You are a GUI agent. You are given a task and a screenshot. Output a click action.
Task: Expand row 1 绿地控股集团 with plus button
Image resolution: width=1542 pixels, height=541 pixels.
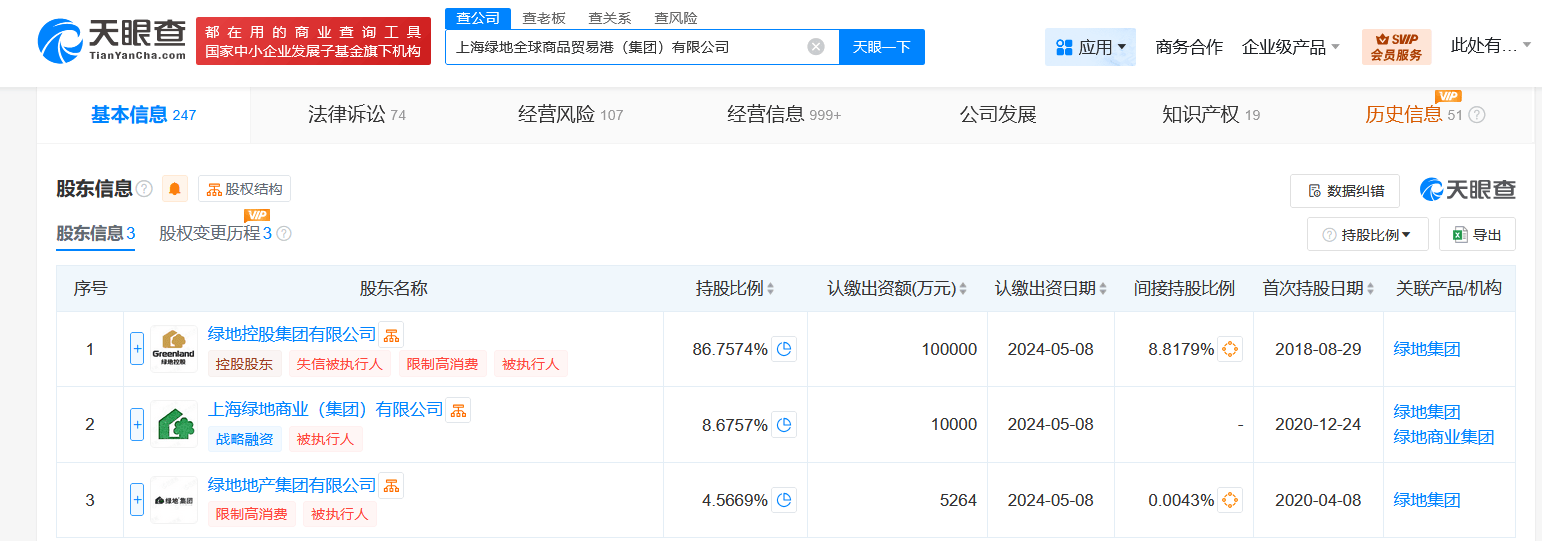point(137,349)
